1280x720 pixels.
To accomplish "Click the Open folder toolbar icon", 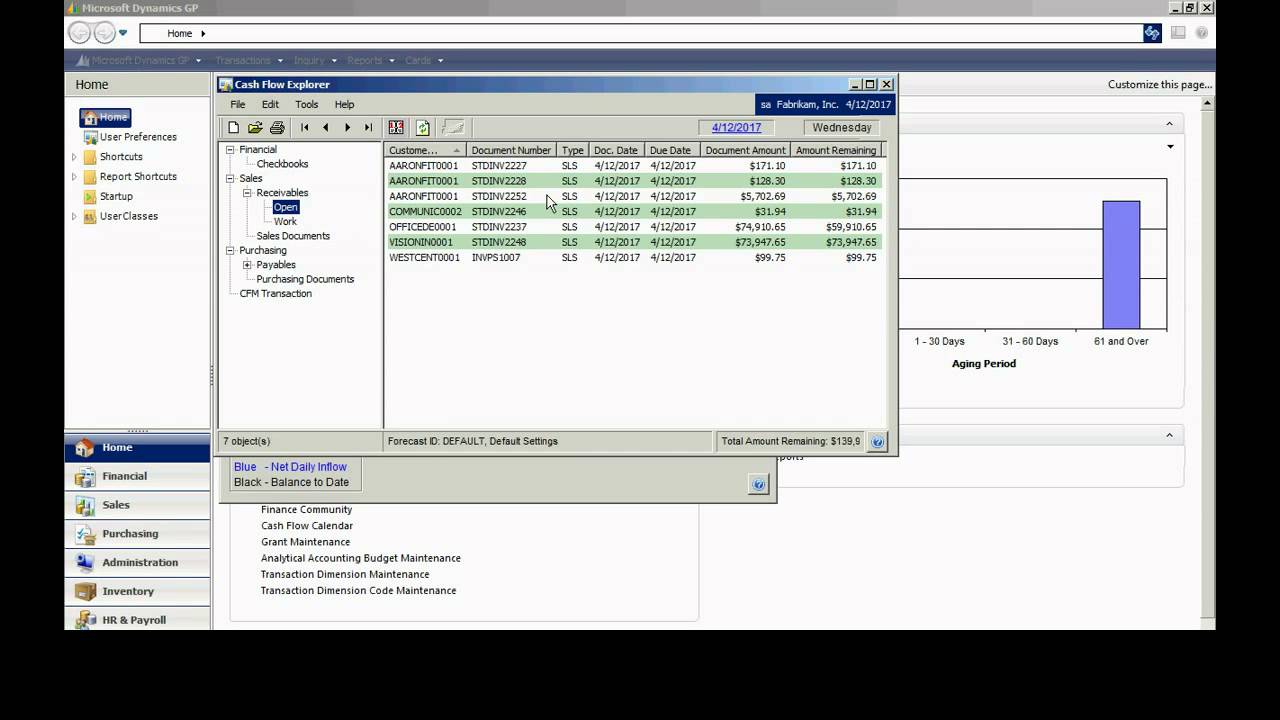I will pyautogui.click(x=255, y=128).
